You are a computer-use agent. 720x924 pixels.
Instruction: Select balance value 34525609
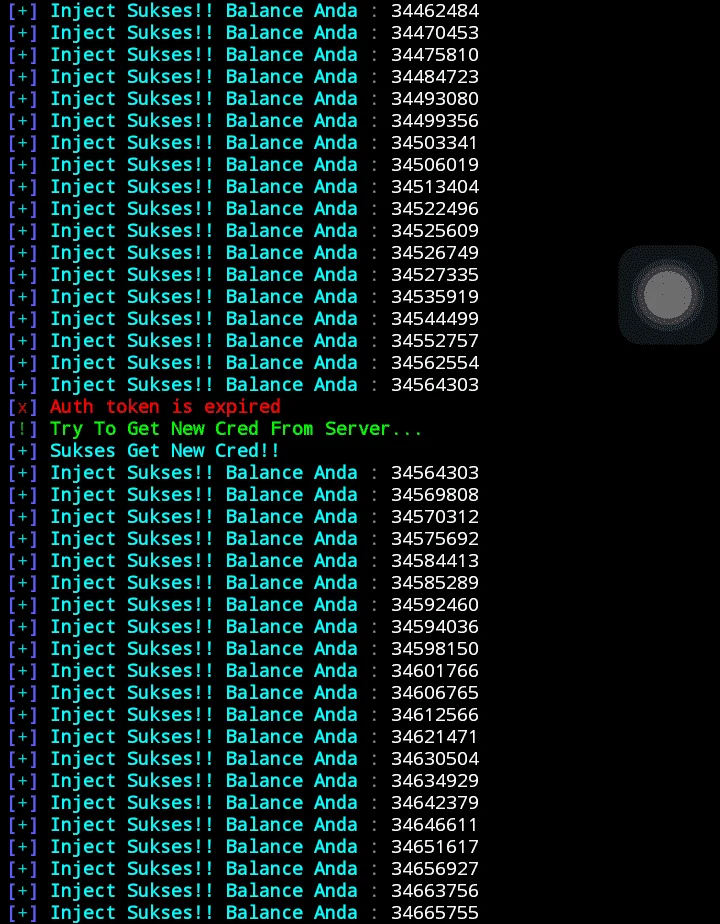click(435, 230)
